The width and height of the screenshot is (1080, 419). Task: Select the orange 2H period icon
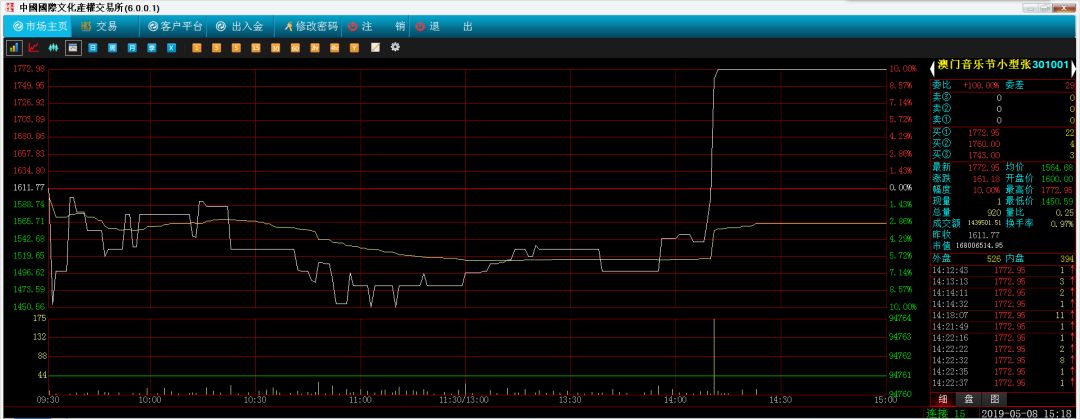315,48
